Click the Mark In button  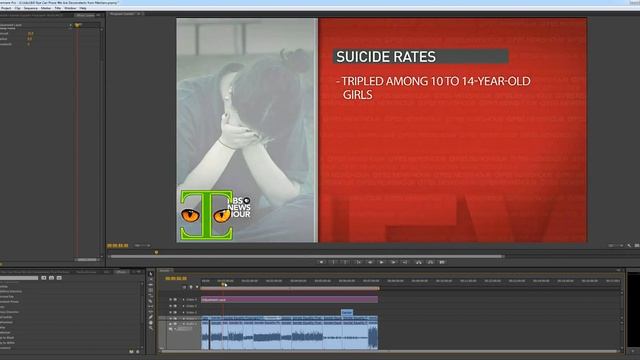pyautogui.click(x=333, y=262)
